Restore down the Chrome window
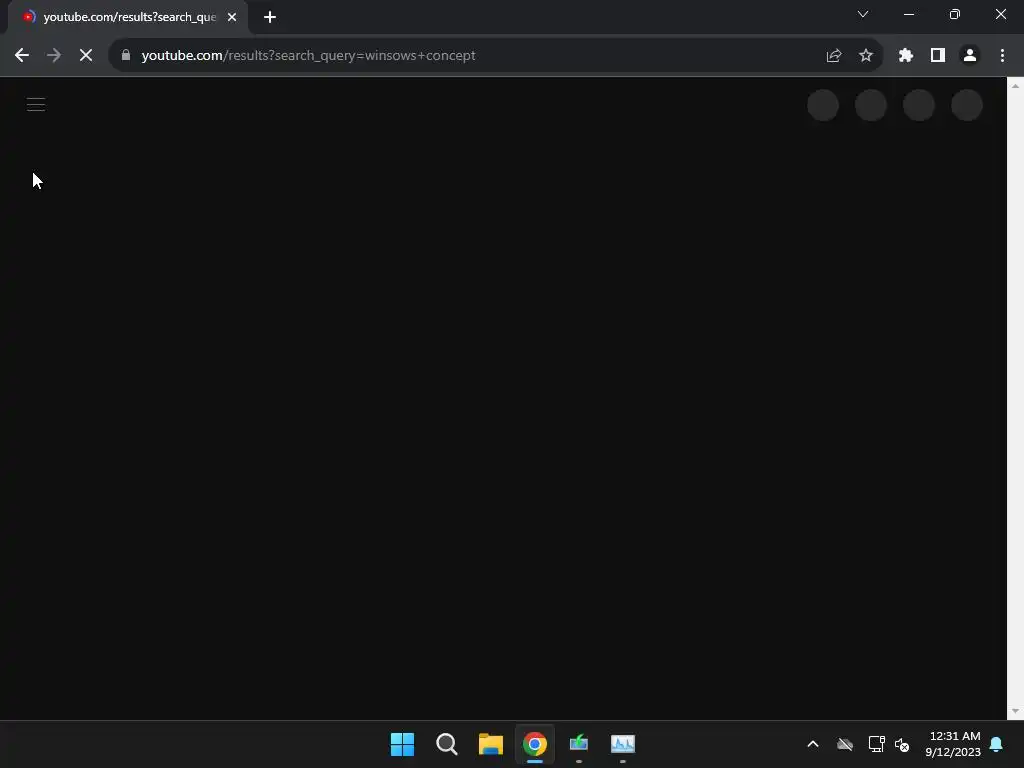The width and height of the screenshot is (1024, 768). [x=955, y=14]
